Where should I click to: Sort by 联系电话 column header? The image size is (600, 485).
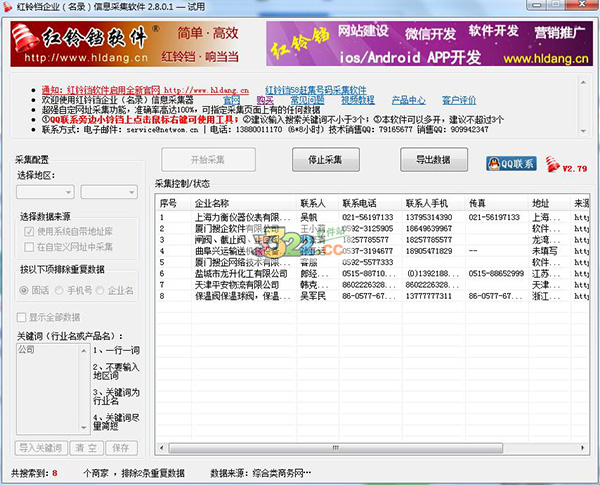click(370, 203)
